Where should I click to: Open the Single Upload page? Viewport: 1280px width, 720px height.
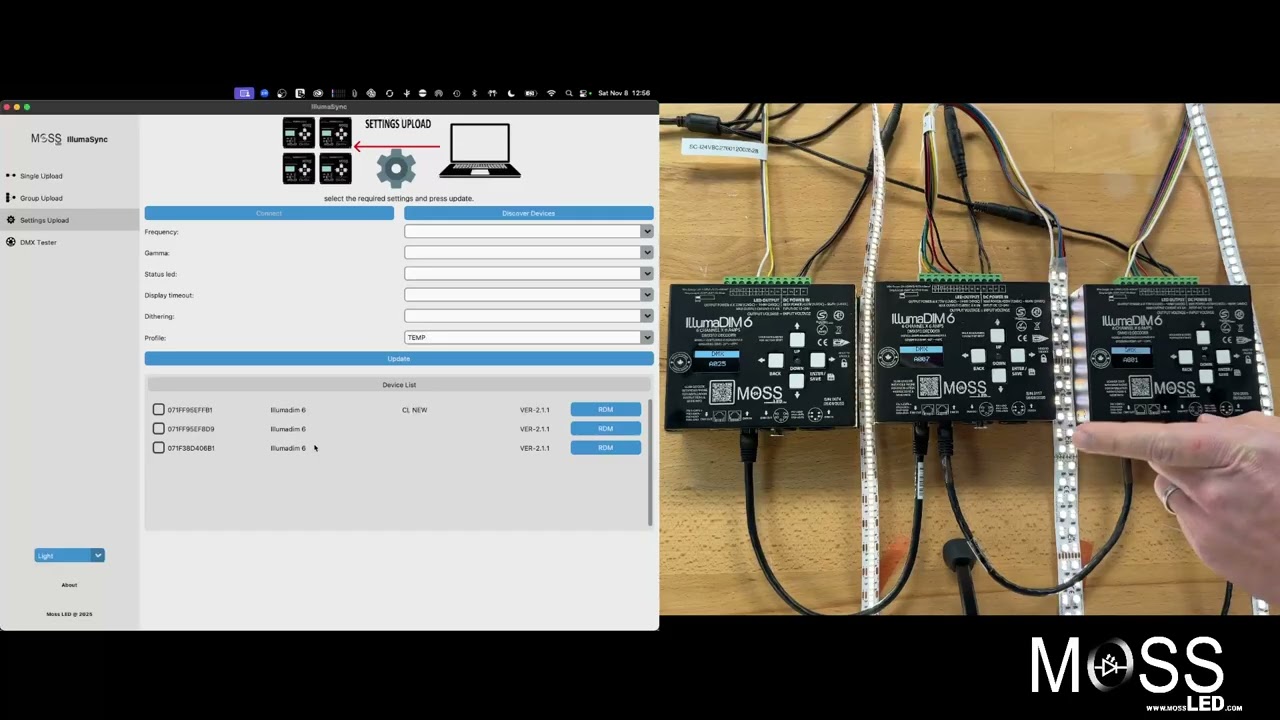coord(41,176)
